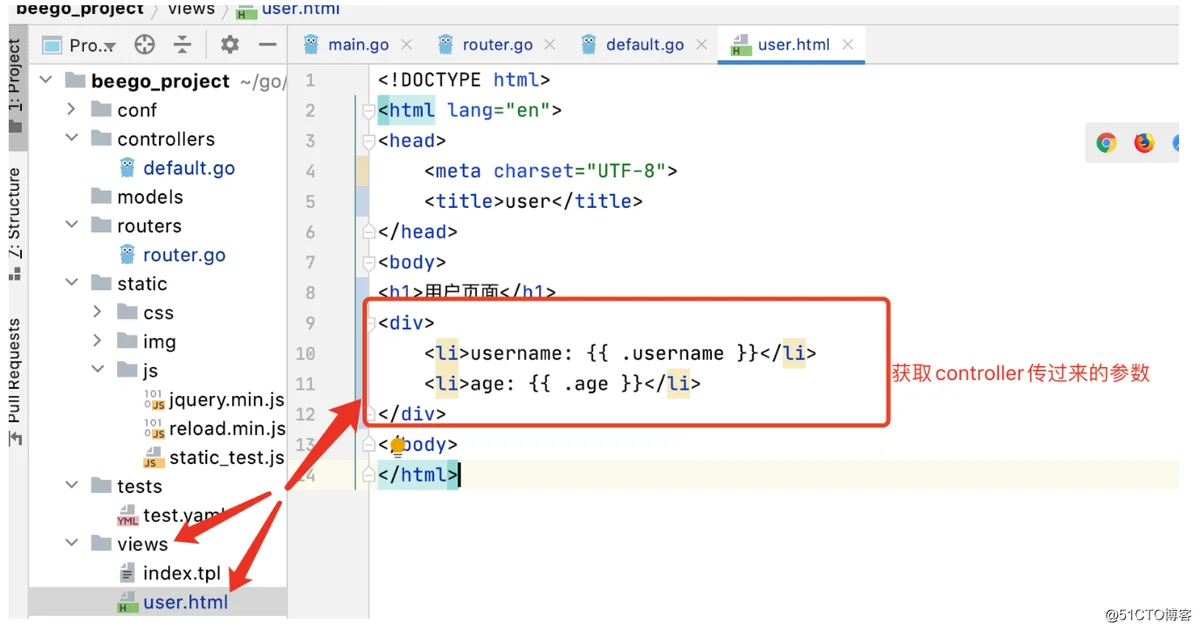Viewport: 1200px width, 631px height.
Task: Select test.yaml file in tests
Action: (183, 516)
